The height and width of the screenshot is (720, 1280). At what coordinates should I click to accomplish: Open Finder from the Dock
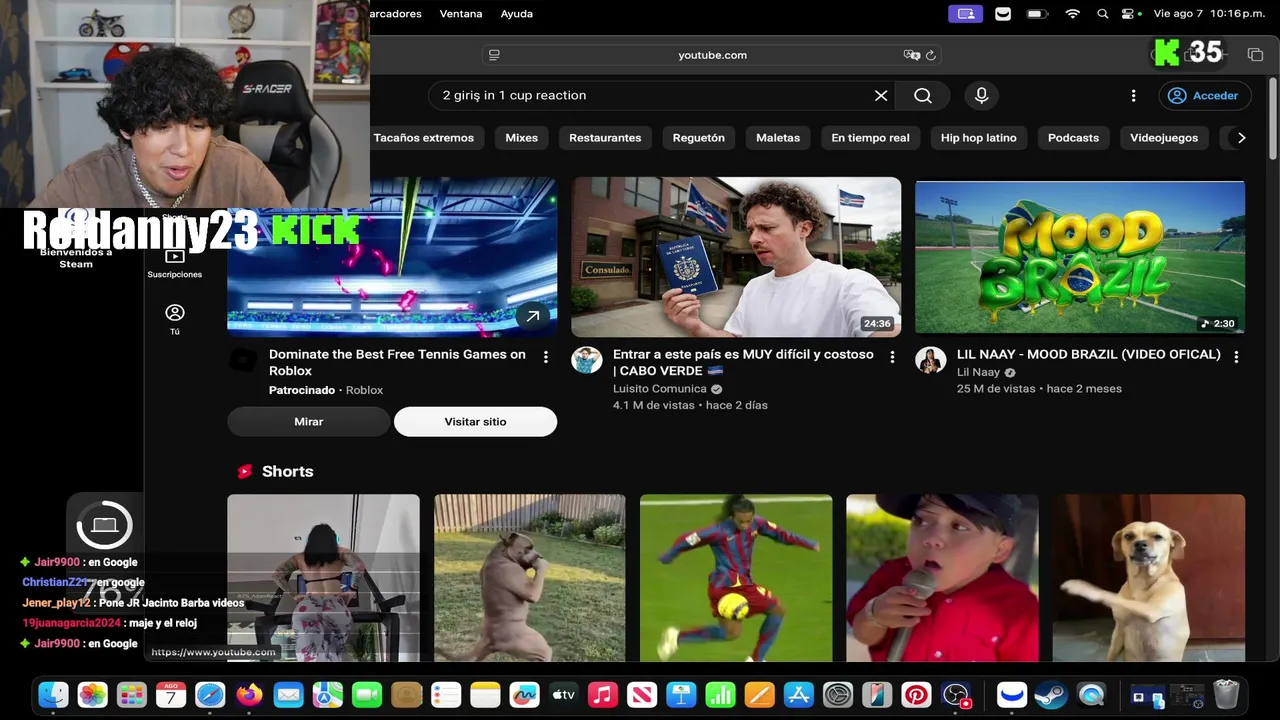coord(53,694)
